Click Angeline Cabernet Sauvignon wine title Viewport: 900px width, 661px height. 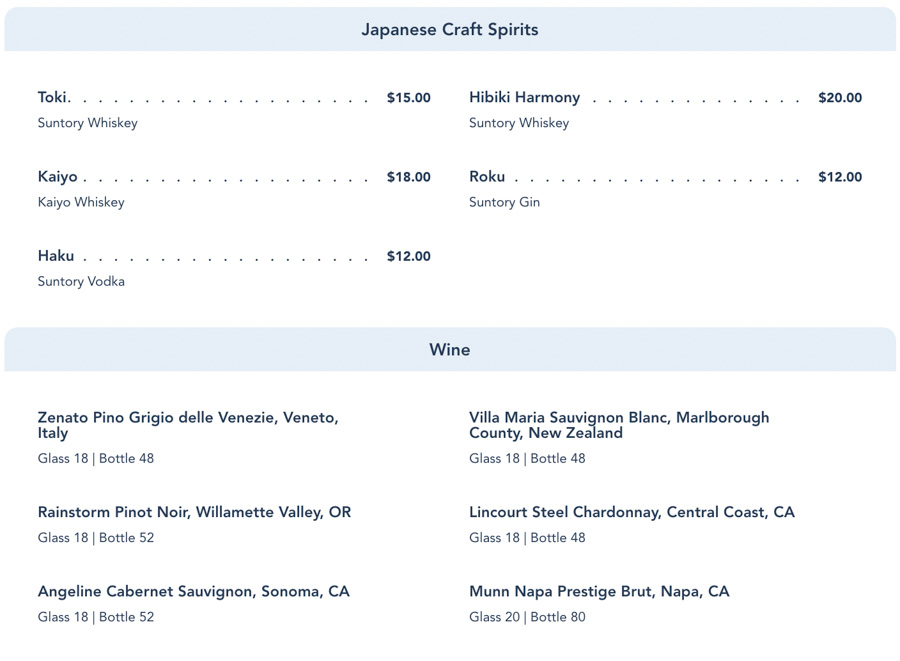tap(193, 591)
